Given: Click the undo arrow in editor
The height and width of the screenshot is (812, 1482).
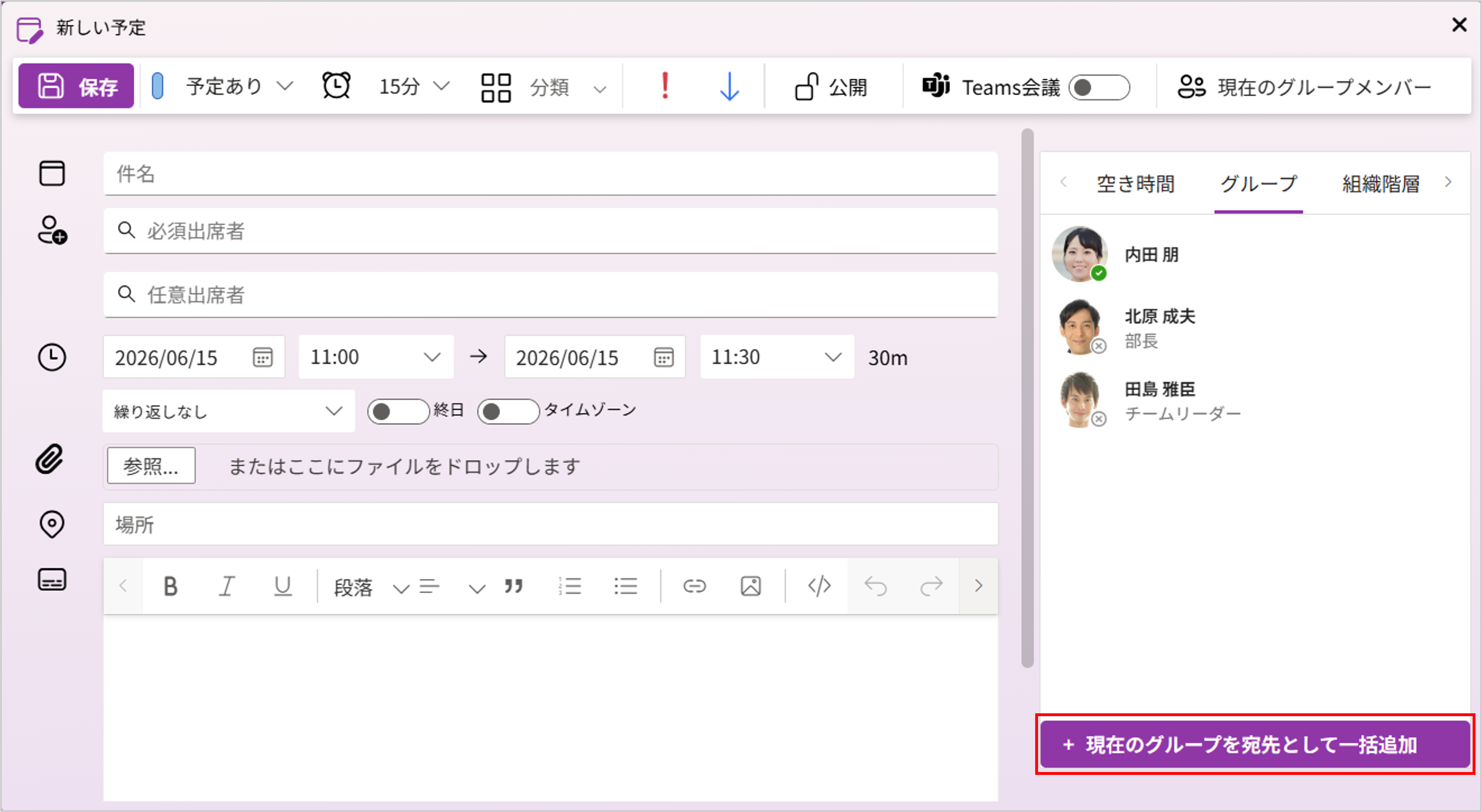Looking at the screenshot, I should pos(876,586).
